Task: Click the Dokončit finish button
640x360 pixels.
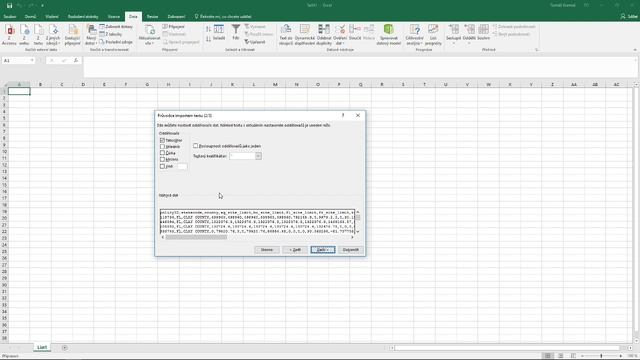Action: point(351,250)
